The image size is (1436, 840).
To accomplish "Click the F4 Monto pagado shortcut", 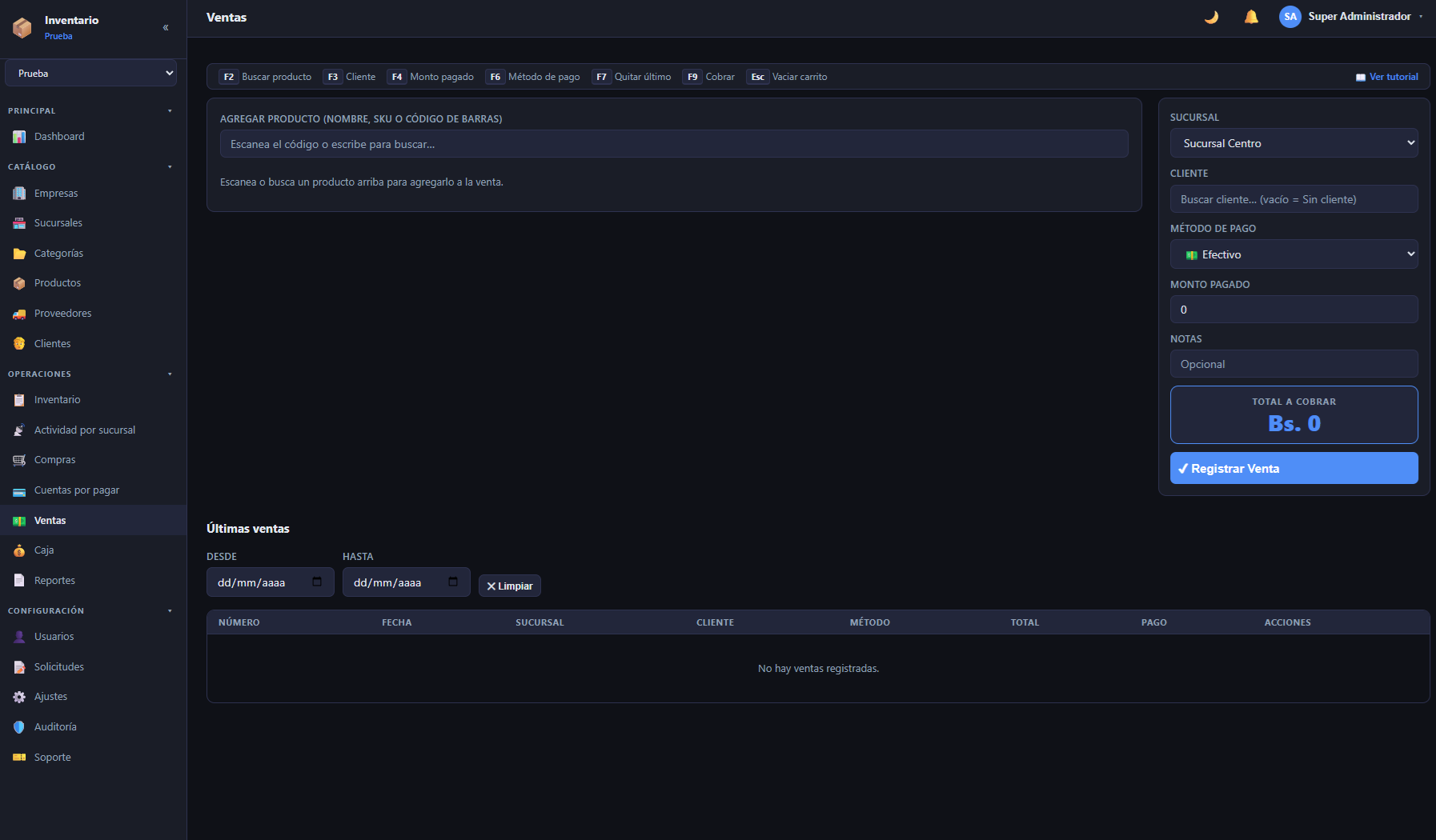I will coord(431,77).
